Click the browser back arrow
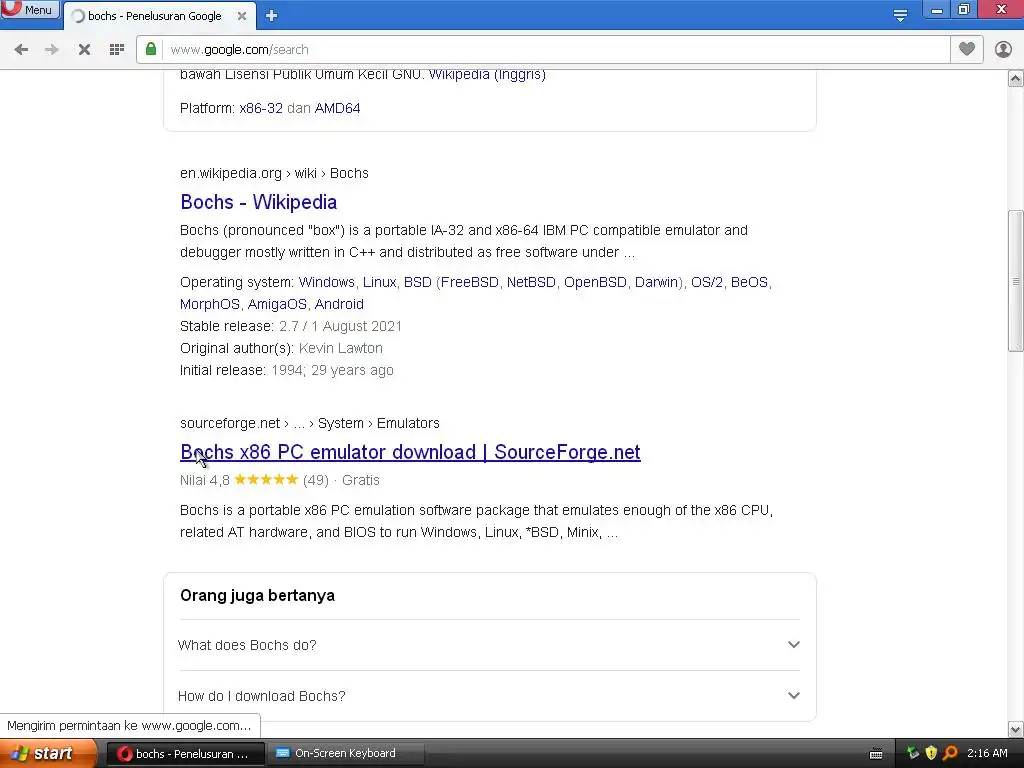The height and width of the screenshot is (768, 1024). click(x=21, y=50)
